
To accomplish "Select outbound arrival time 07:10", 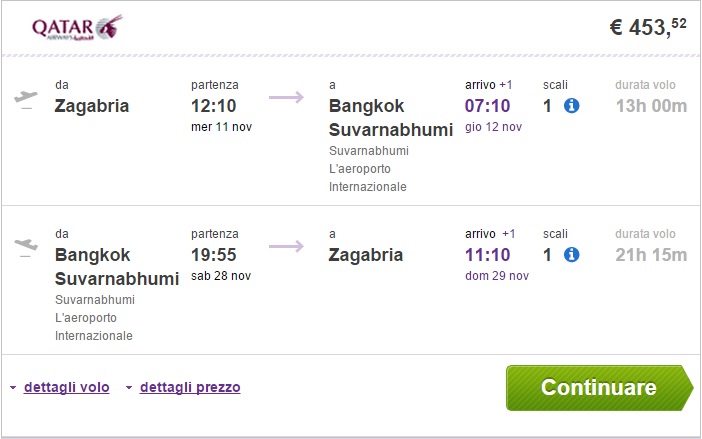I will (489, 105).
